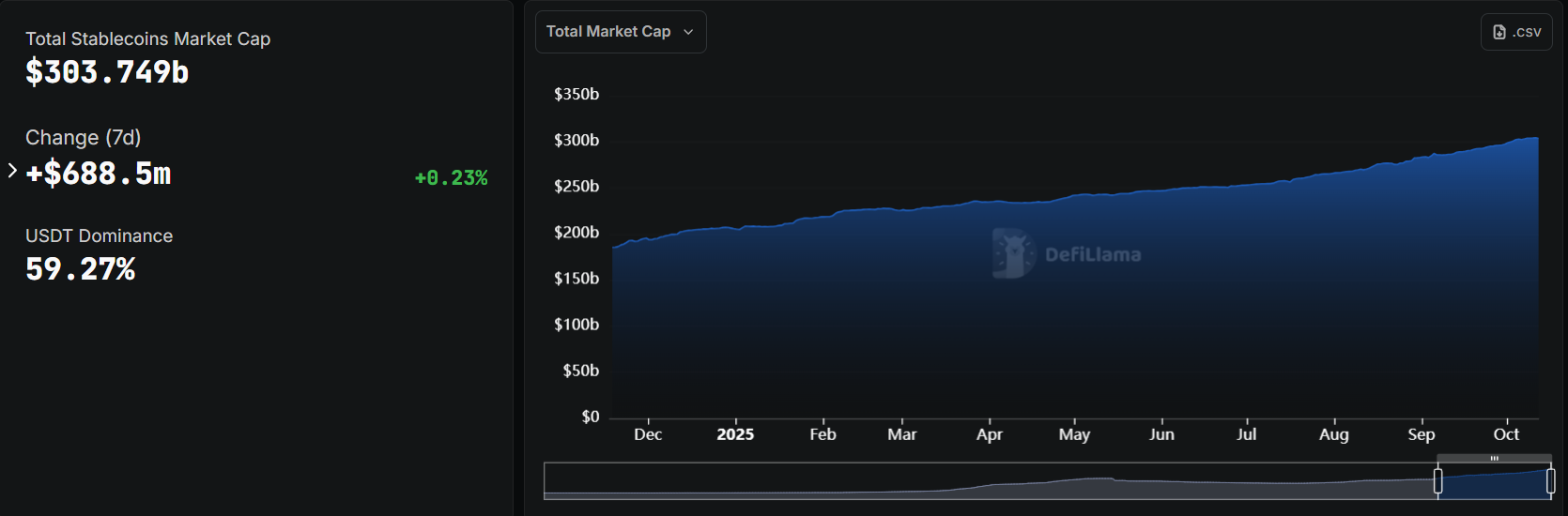The width and height of the screenshot is (1568, 516).
Task: Click the $303.749b total market cap value
Action: tap(107, 72)
